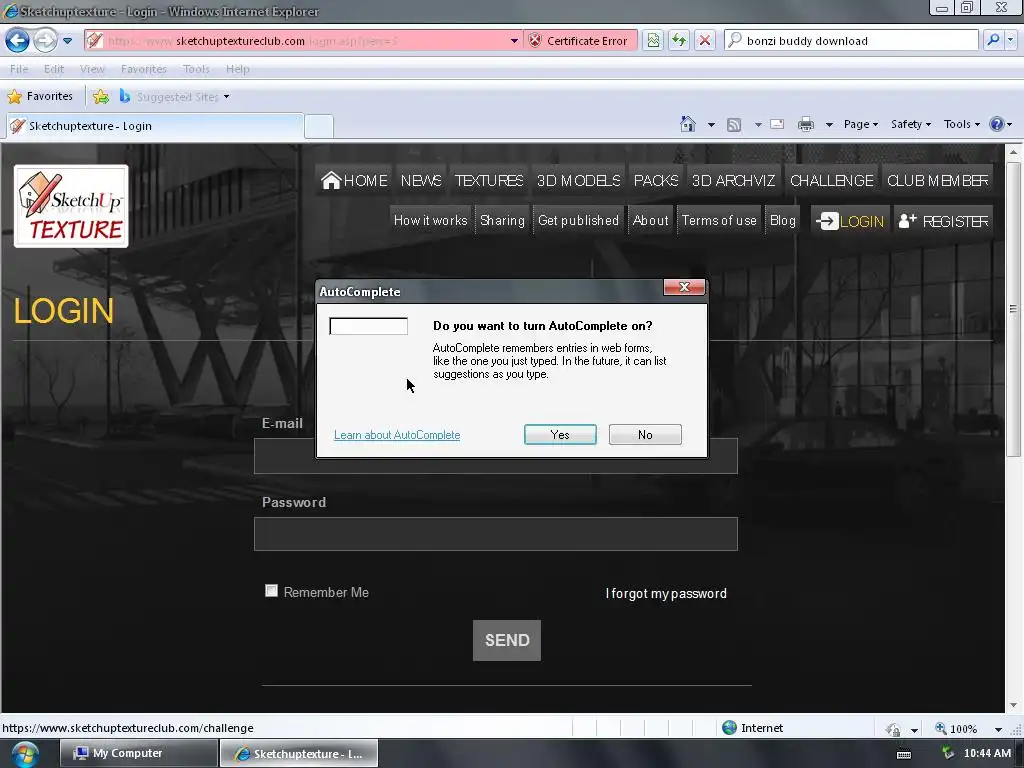Image resolution: width=1024 pixels, height=768 pixels.
Task: Open the NEWS navigation link
Action: click(421, 180)
